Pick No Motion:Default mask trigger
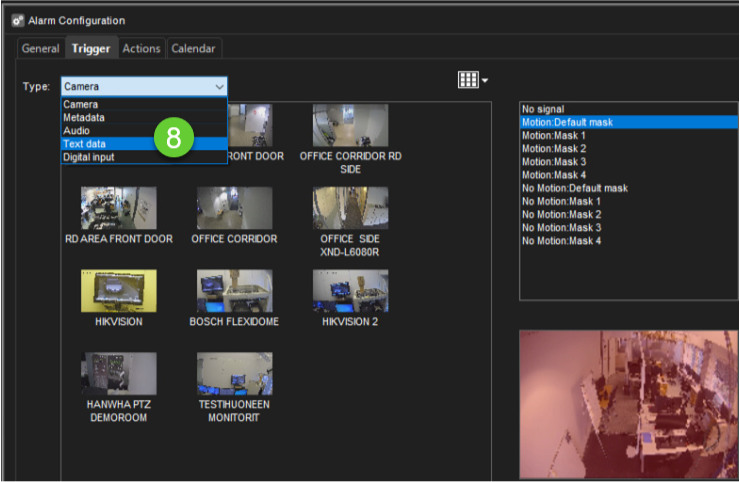 tap(574, 188)
